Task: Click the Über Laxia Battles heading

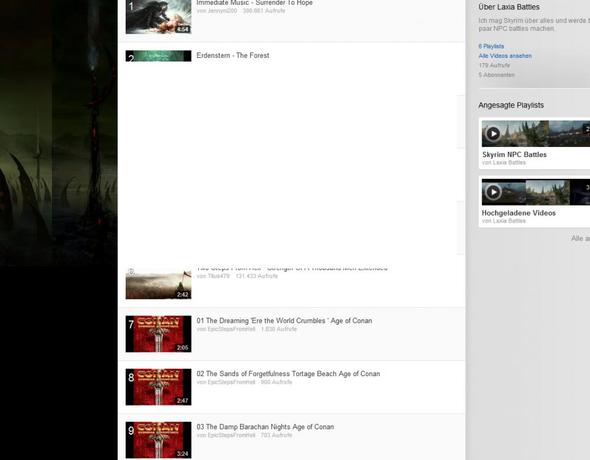Action: coord(509,7)
